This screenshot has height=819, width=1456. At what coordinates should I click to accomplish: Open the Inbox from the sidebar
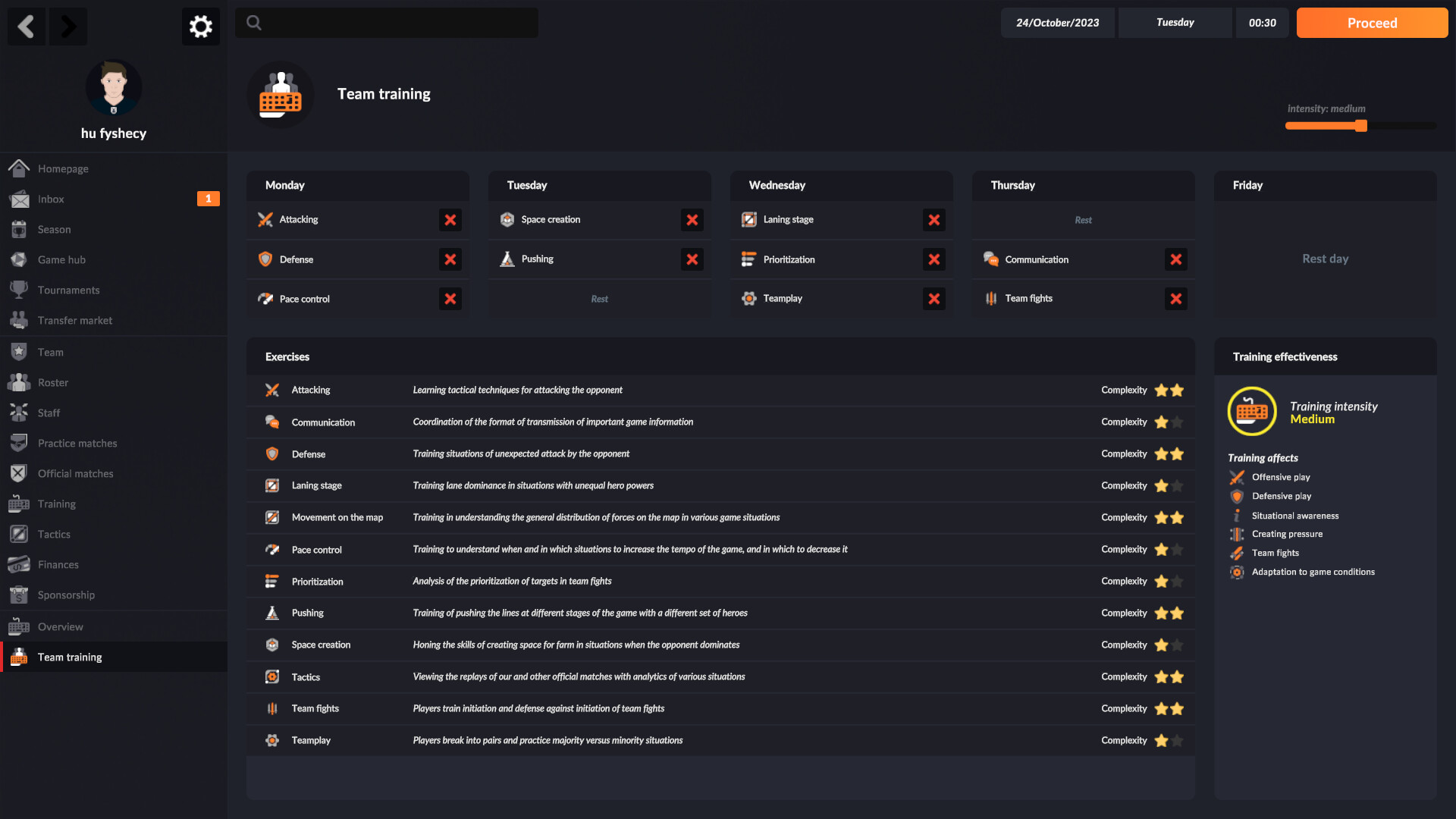(51, 199)
